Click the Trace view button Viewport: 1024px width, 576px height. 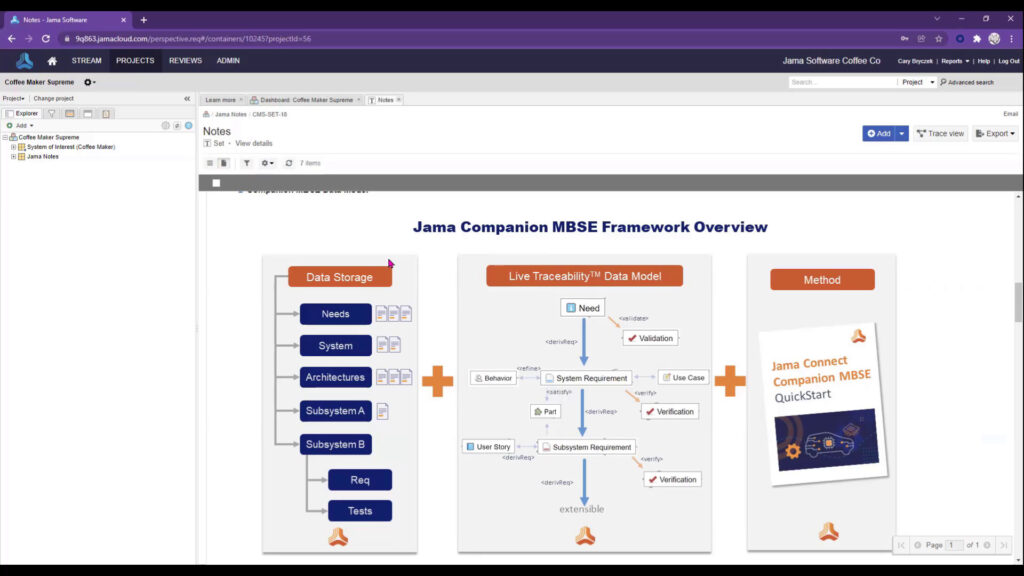(940, 133)
